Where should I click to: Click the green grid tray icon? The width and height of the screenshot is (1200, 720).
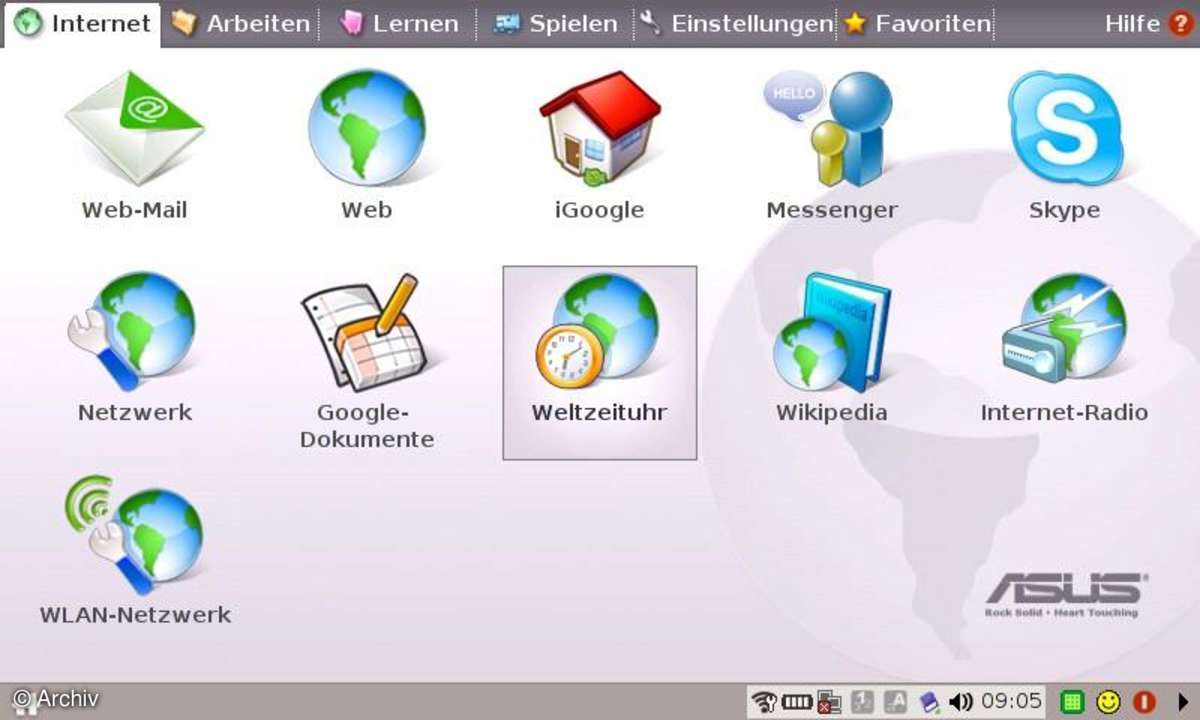1071,702
